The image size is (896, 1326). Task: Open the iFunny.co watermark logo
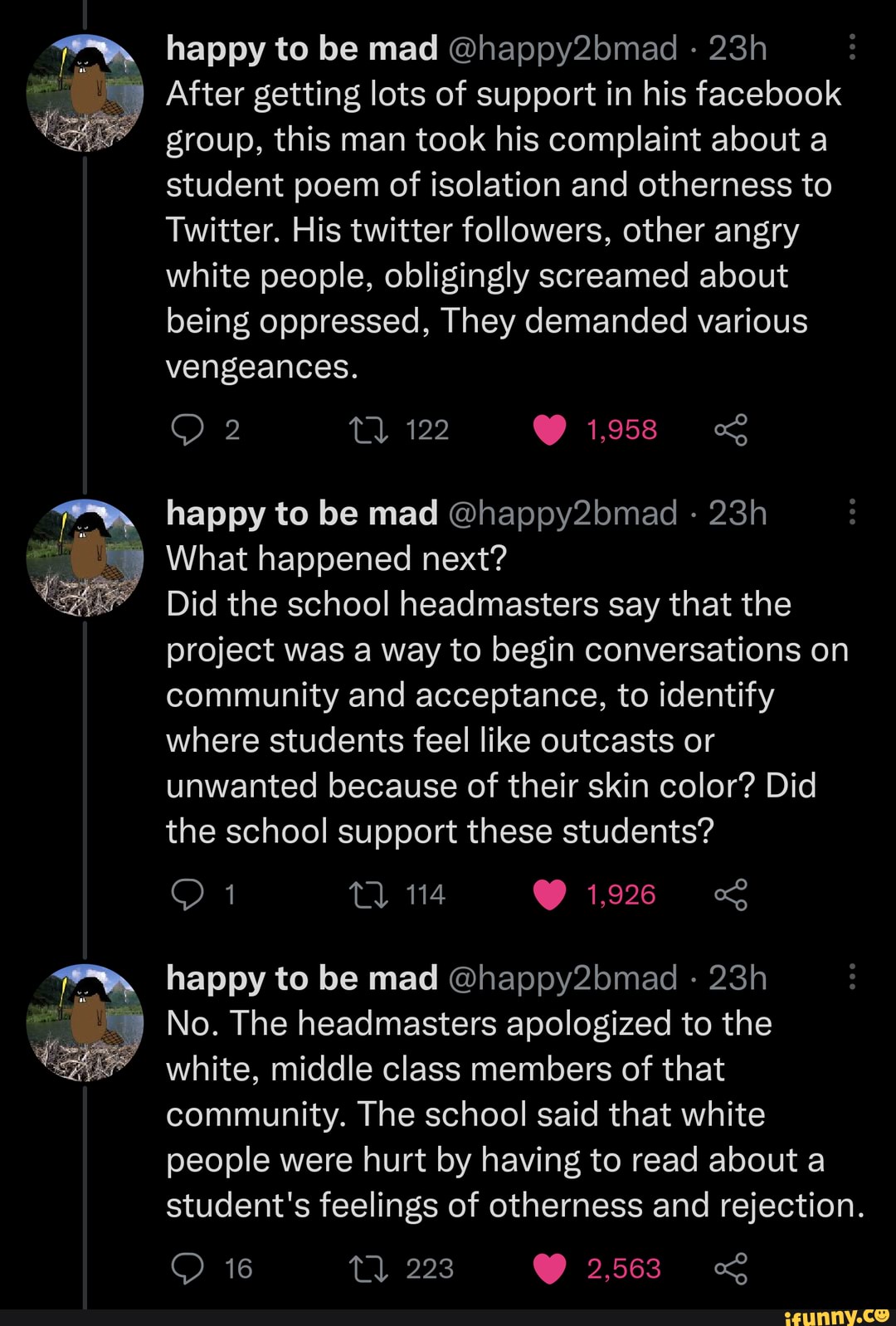pyautogui.click(x=836, y=1315)
